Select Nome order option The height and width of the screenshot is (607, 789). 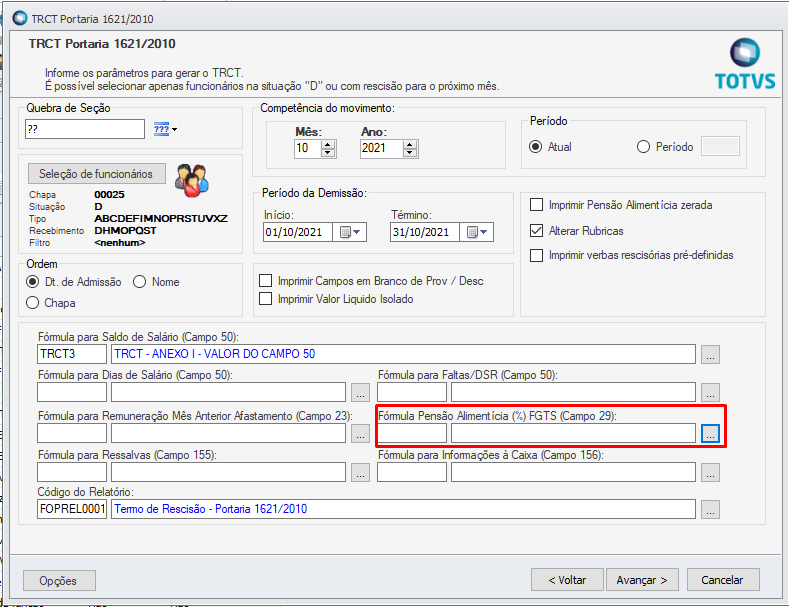(139, 281)
